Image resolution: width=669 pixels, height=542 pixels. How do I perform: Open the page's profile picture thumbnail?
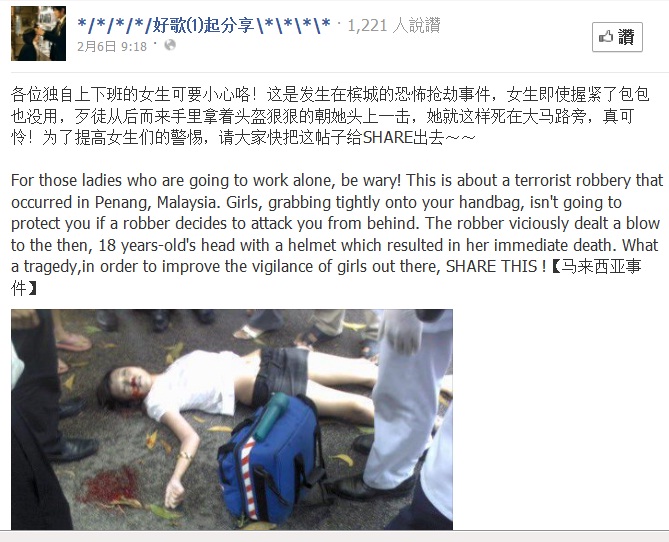click(38, 33)
